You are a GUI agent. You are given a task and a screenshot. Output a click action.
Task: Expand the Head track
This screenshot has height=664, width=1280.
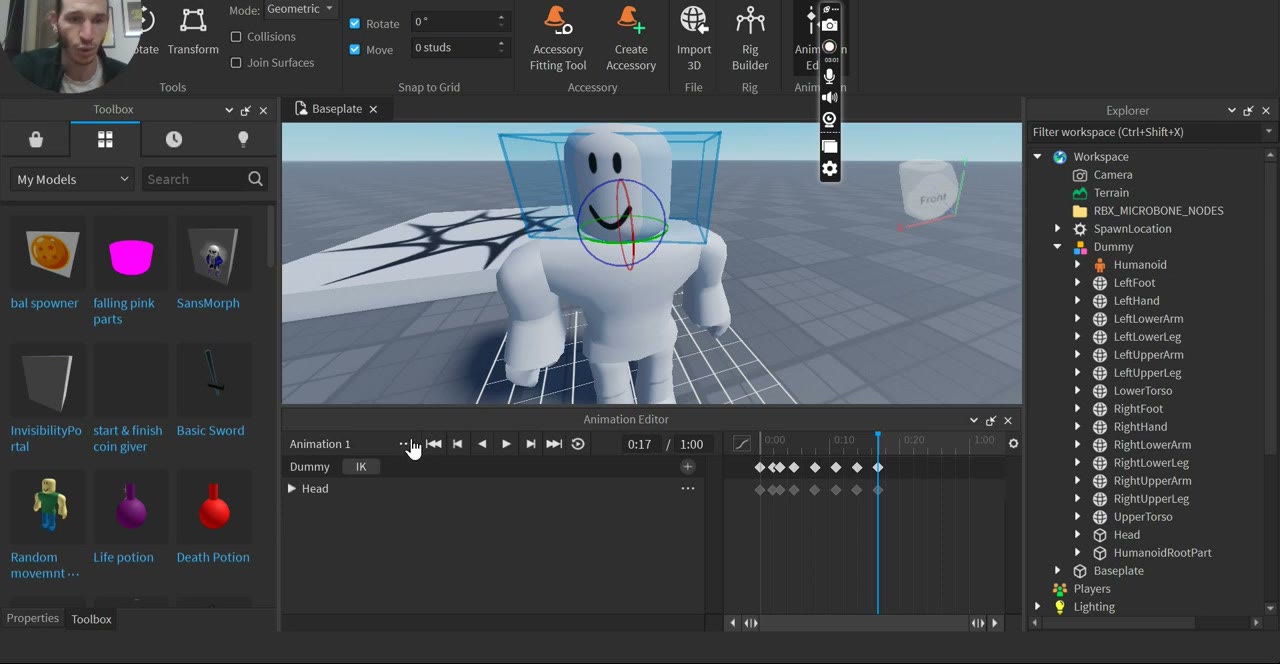click(x=291, y=489)
